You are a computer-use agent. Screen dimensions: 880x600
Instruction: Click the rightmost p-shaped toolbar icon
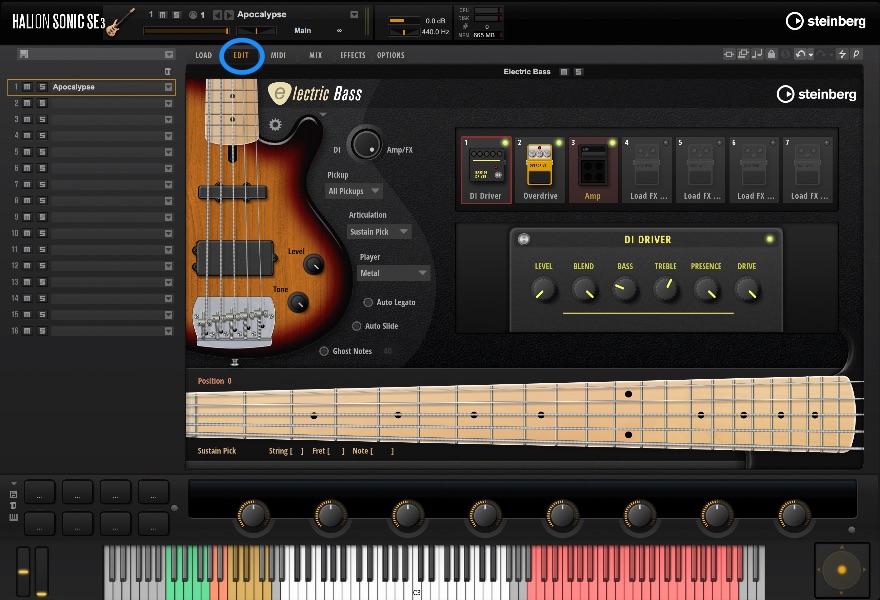(x=856, y=54)
